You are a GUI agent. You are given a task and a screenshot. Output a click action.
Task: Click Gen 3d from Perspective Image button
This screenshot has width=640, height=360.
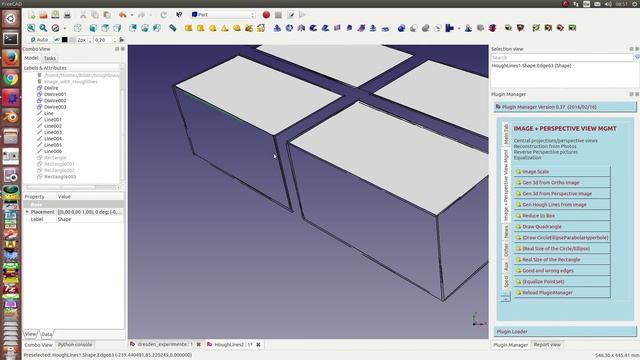[x=562, y=193]
